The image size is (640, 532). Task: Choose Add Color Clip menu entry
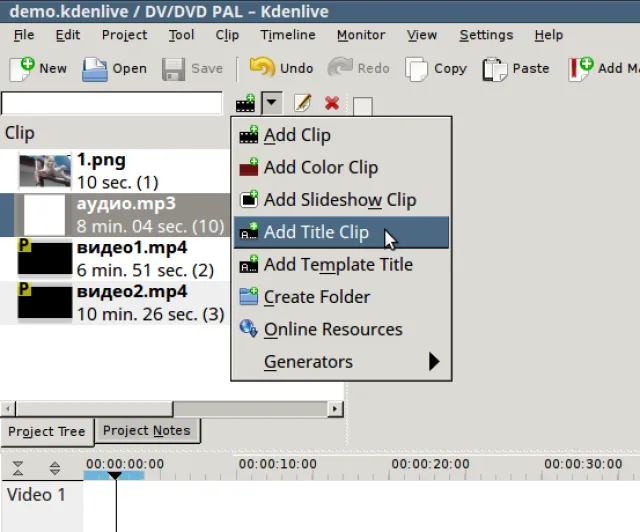tap(341, 167)
